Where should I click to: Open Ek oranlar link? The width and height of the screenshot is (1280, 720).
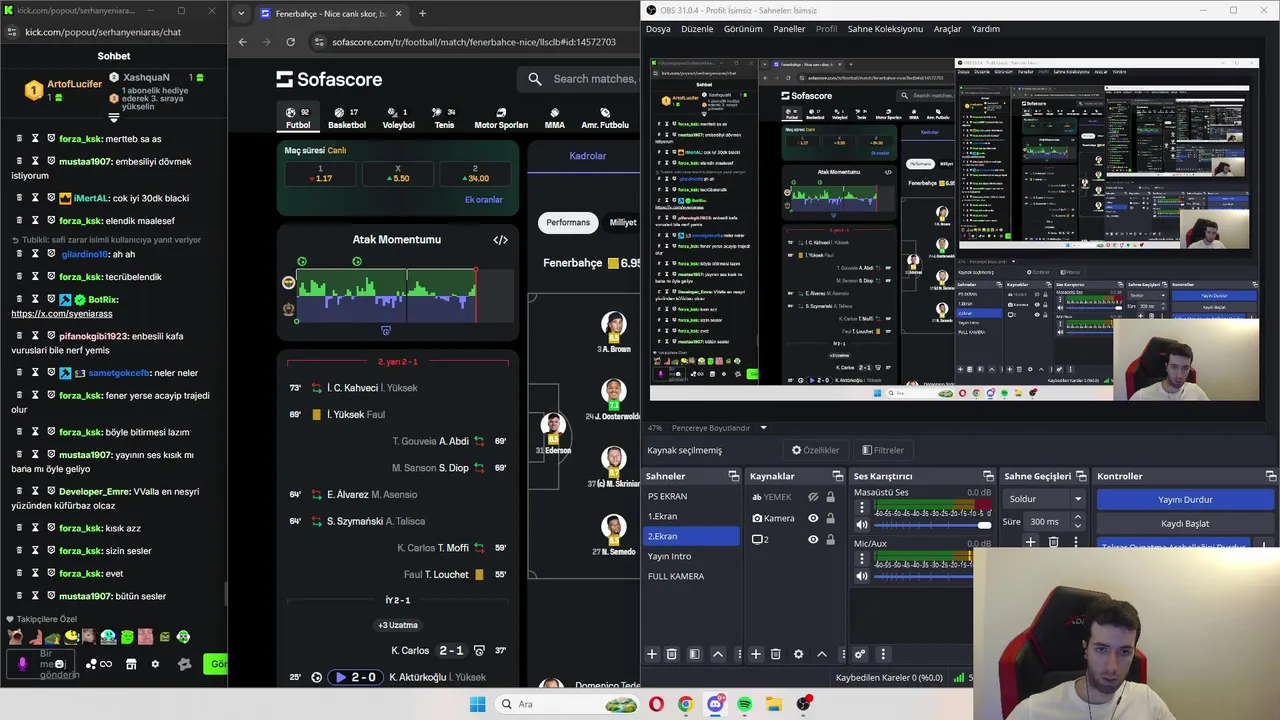[483, 200]
